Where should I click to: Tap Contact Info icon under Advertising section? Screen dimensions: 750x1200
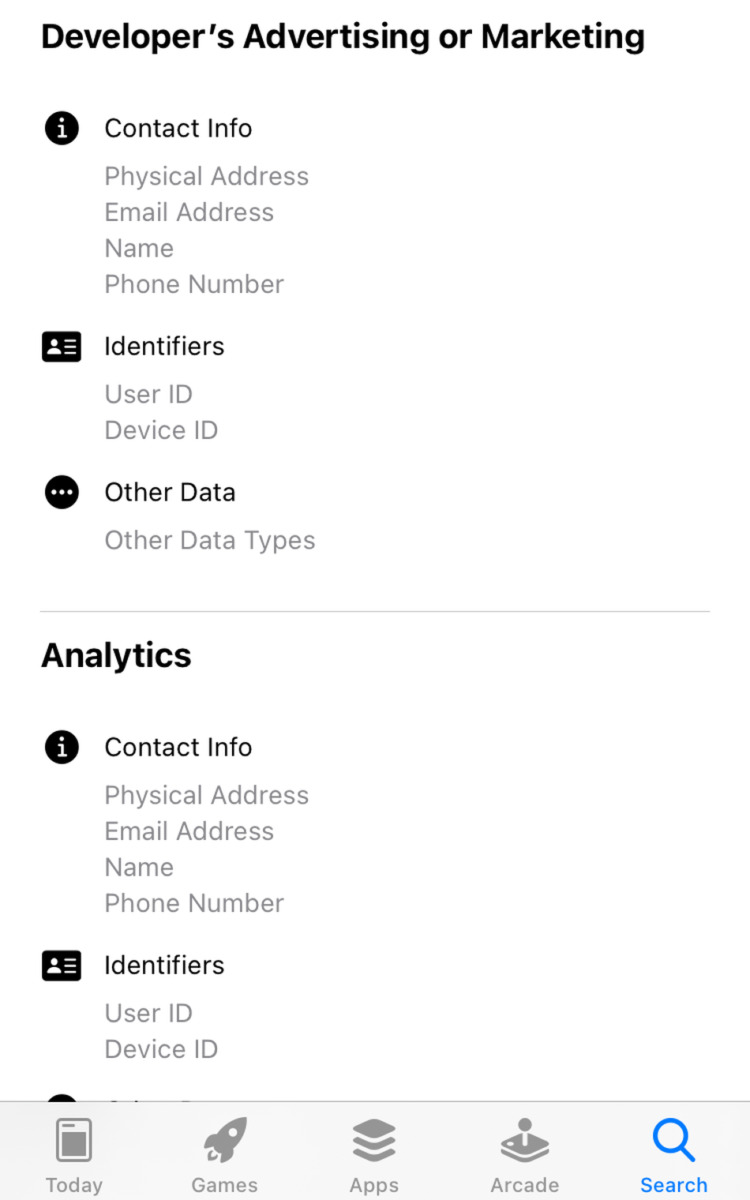pyautogui.click(x=62, y=128)
